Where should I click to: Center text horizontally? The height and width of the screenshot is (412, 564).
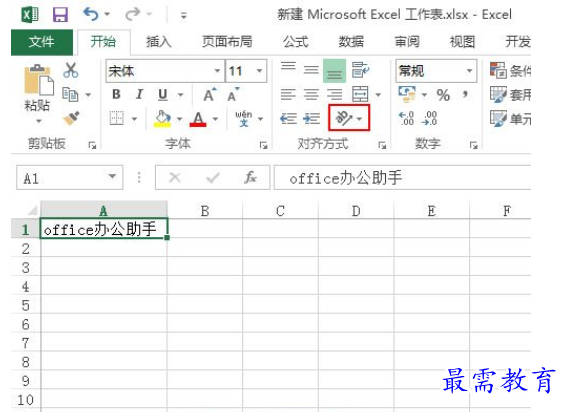[x=311, y=95]
